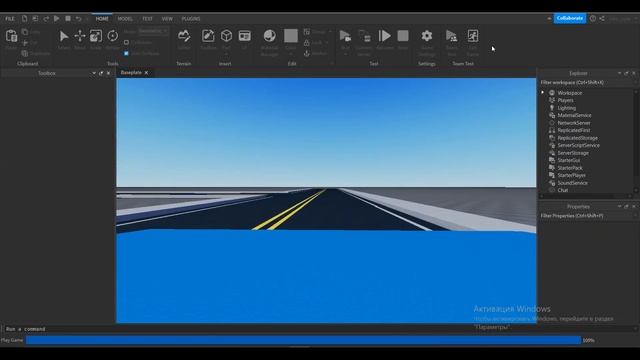640x360 pixels.
Task: Switch to the VIEW ribbon tab
Action: [167, 19]
